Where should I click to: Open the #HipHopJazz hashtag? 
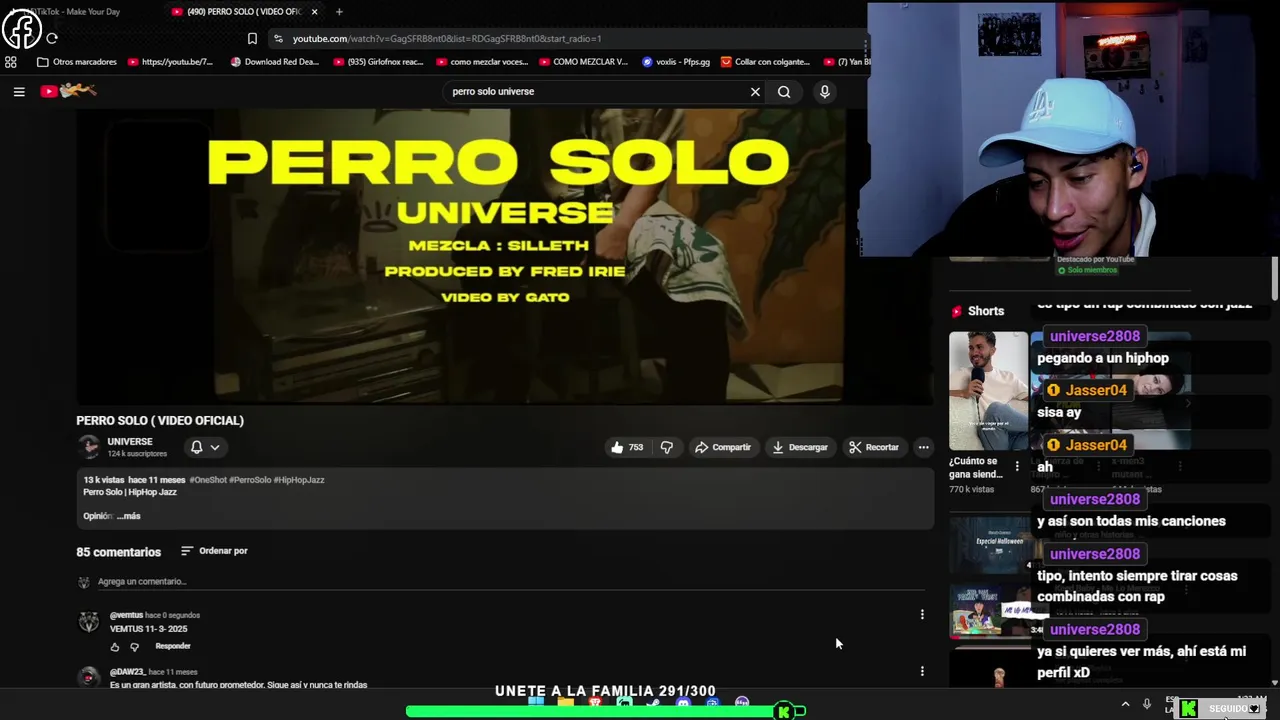299,480
